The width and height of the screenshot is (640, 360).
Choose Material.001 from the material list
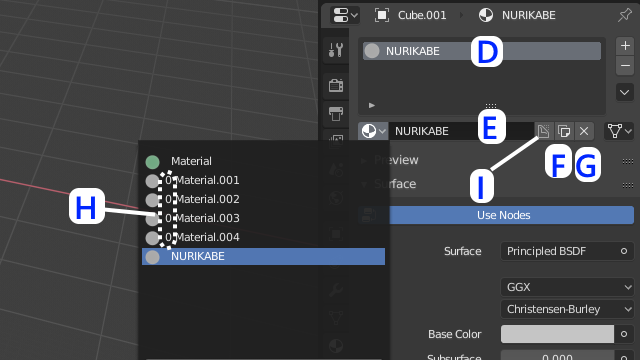click(263, 180)
